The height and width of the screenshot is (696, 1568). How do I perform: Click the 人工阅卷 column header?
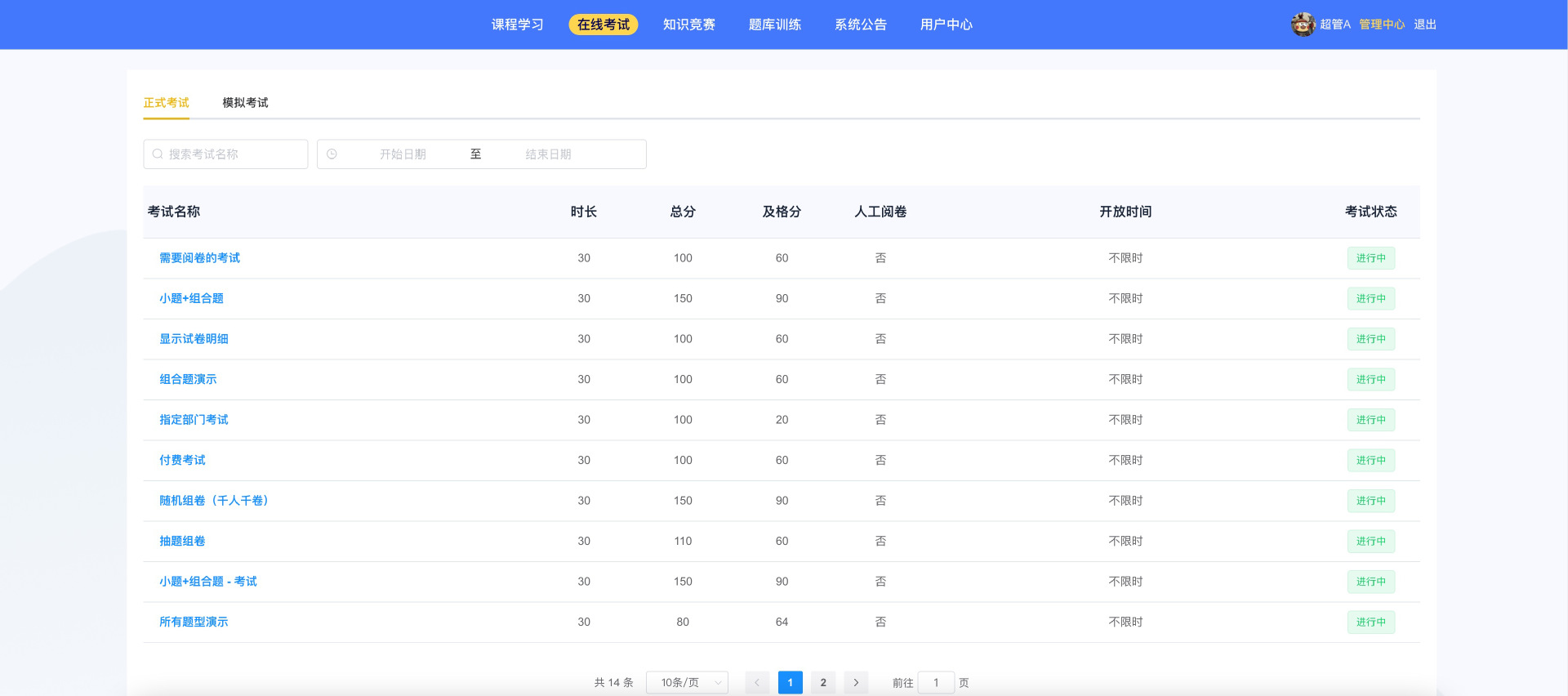click(x=880, y=212)
